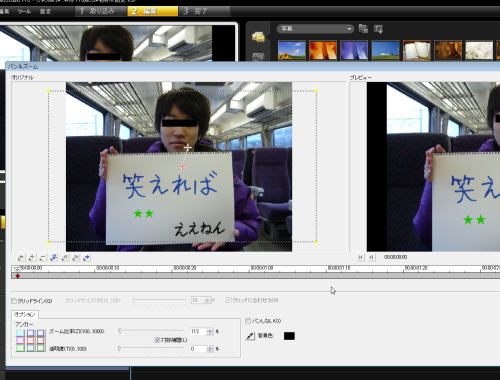The height and width of the screenshot is (380, 500).
Task: Click the grid size slider
Action: 160,300
